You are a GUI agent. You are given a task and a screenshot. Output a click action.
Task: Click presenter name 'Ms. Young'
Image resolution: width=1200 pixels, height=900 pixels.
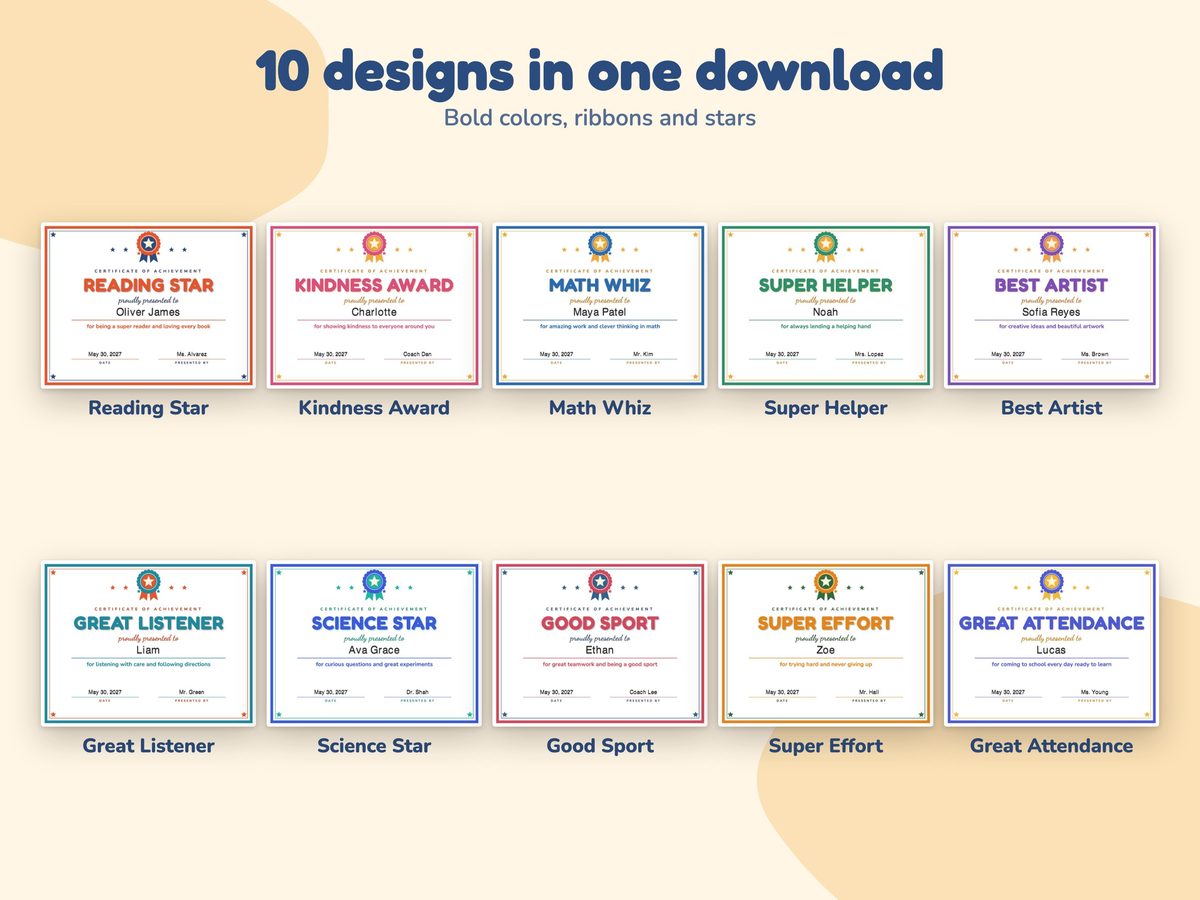pos(1096,692)
